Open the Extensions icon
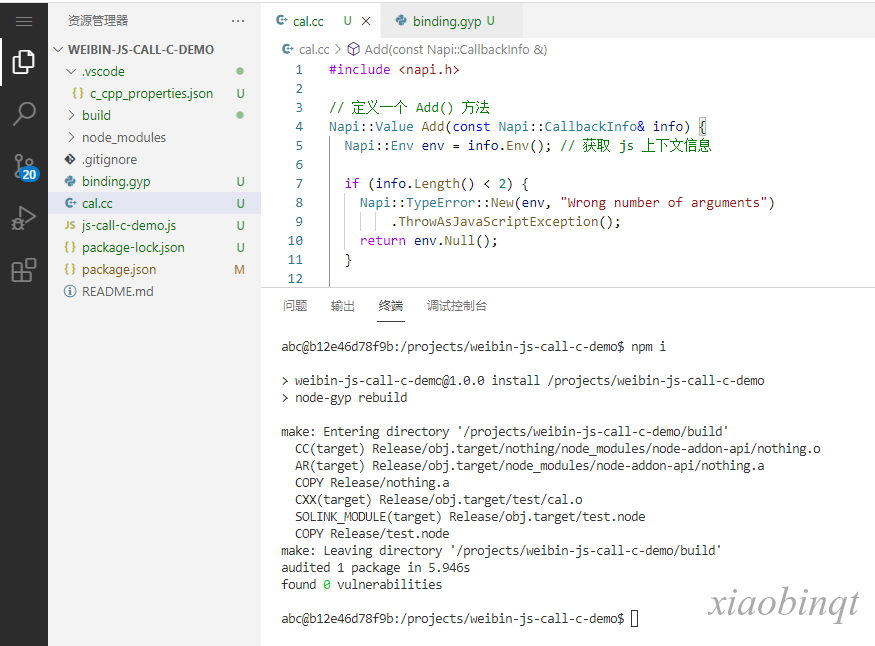 click(x=24, y=270)
